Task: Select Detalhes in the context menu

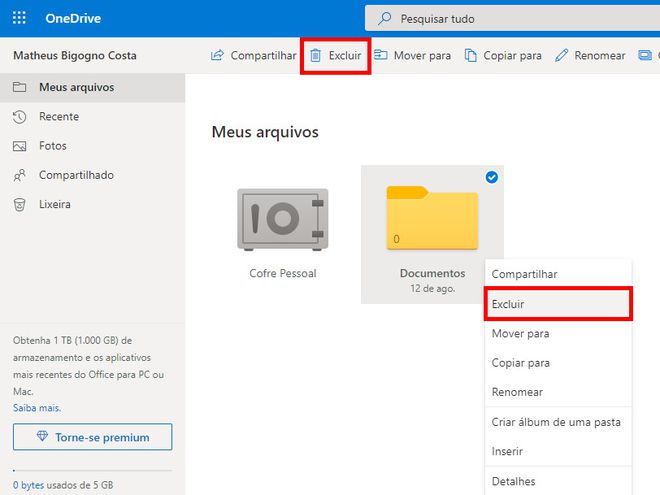Action: (x=558, y=481)
